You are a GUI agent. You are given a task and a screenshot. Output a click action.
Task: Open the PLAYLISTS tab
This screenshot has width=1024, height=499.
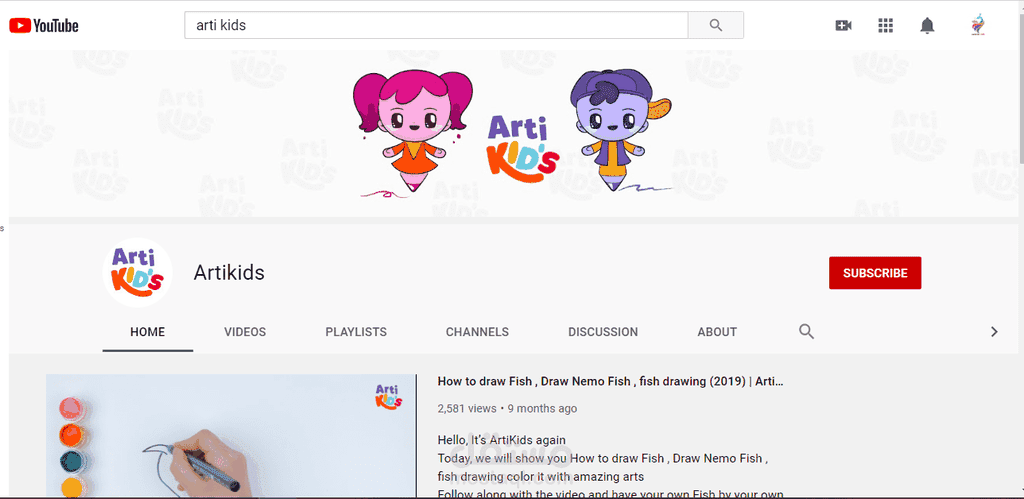coord(356,332)
